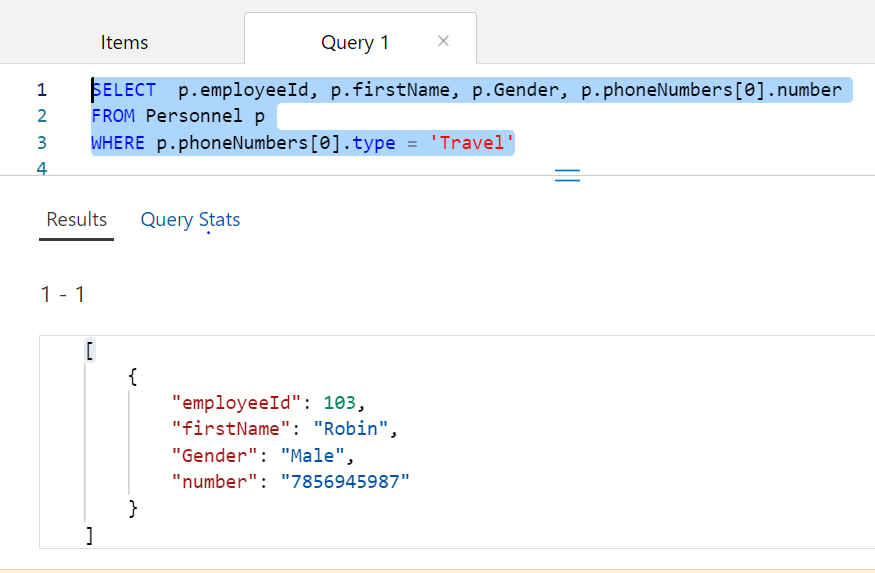
Task: Click the 'Travel' string literal
Action: (x=472, y=143)
